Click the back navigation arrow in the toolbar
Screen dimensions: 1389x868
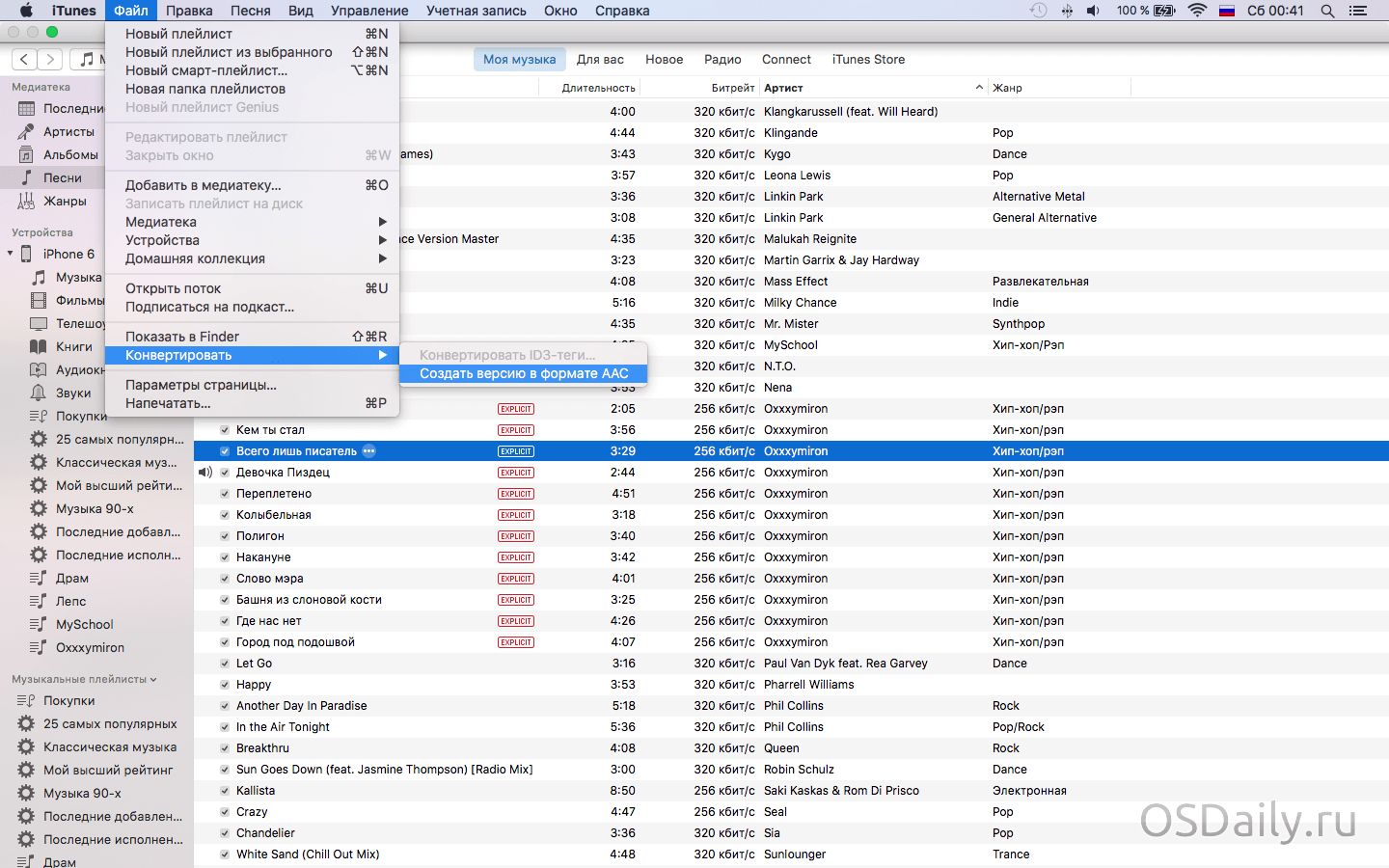coord(24,59)
